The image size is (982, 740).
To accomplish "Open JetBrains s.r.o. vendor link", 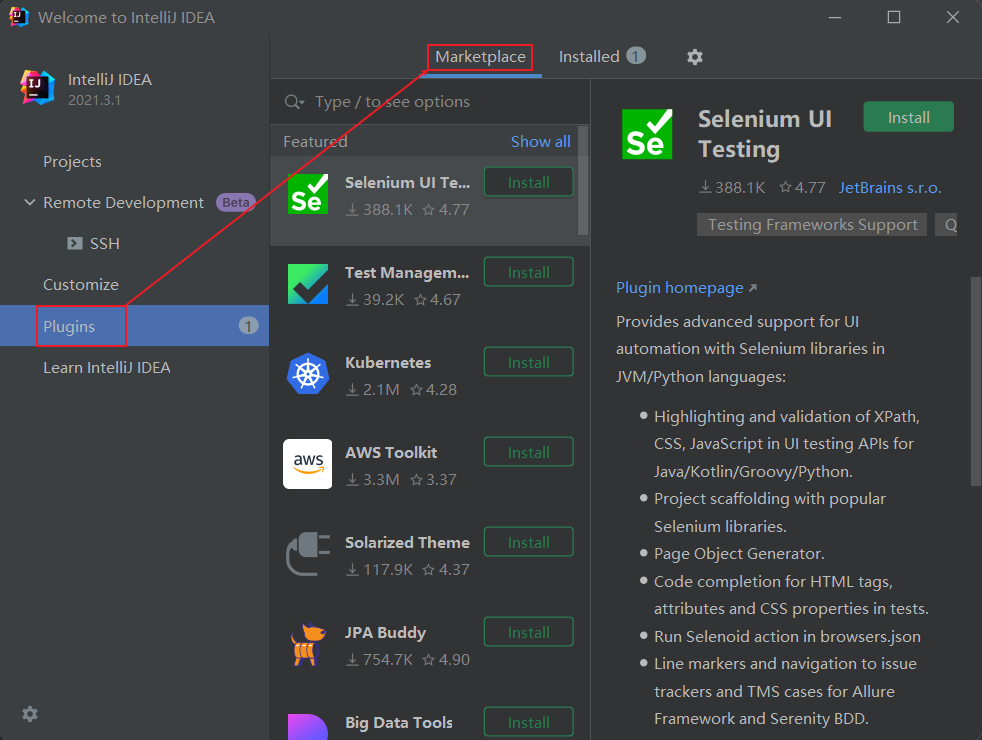I will pyautogui.click(x=890, y=188).
